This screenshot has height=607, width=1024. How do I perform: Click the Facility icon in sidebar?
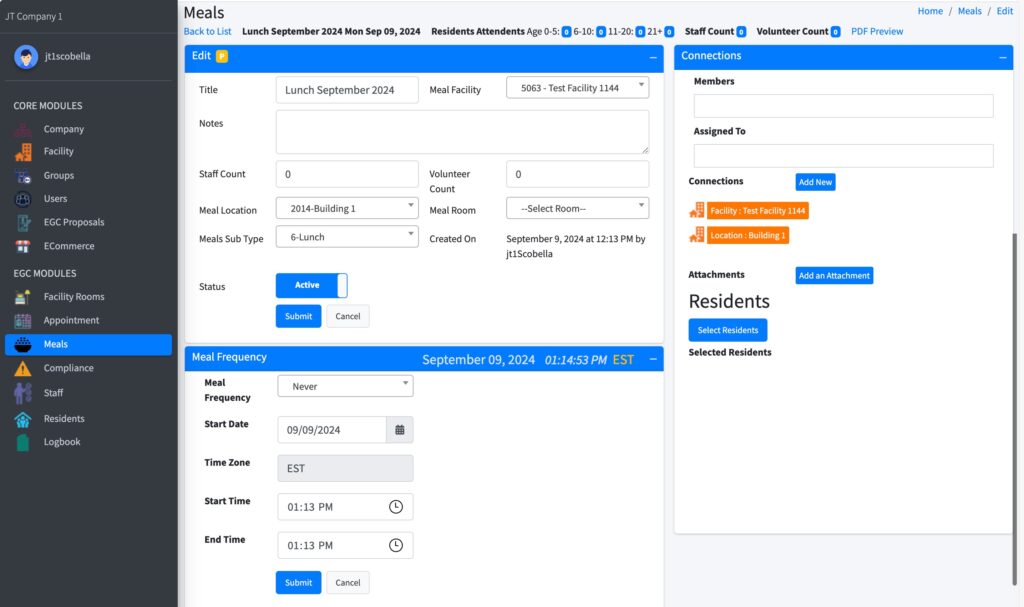[x=23, y=152]
